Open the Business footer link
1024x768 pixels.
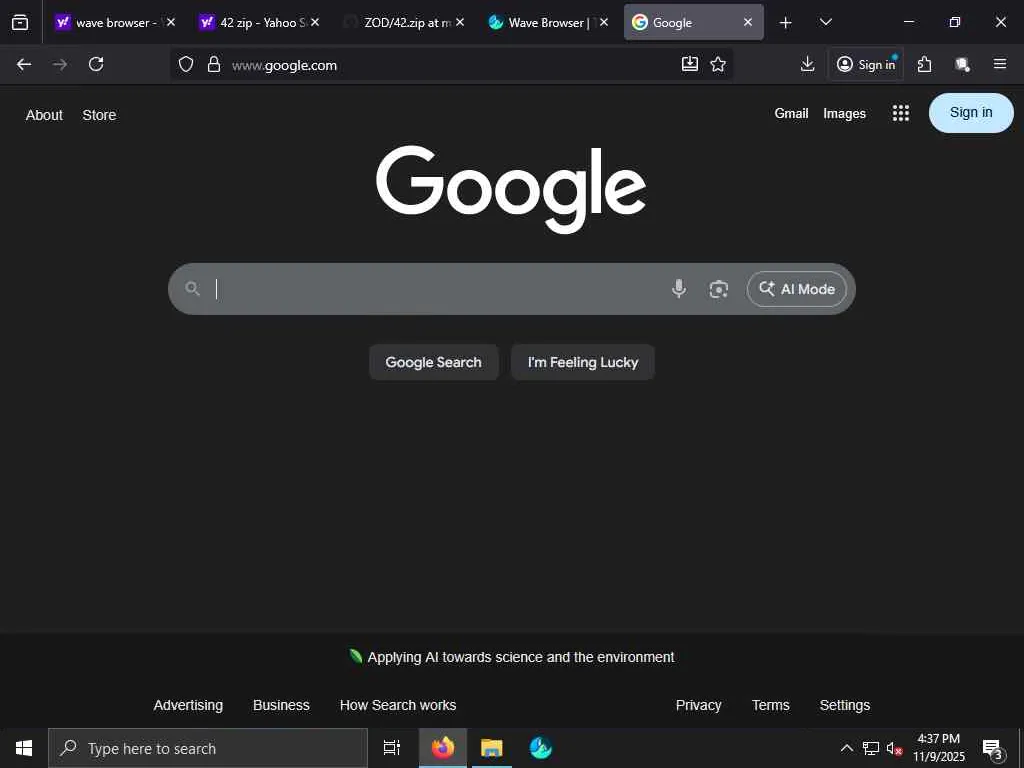281,705
